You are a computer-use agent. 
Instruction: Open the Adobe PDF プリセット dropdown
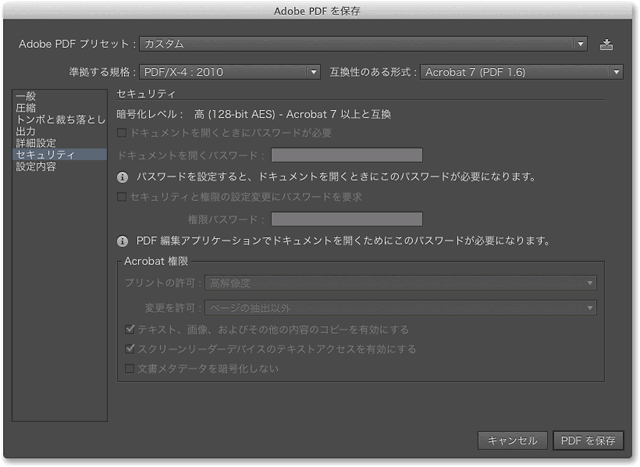coord(363,44)
